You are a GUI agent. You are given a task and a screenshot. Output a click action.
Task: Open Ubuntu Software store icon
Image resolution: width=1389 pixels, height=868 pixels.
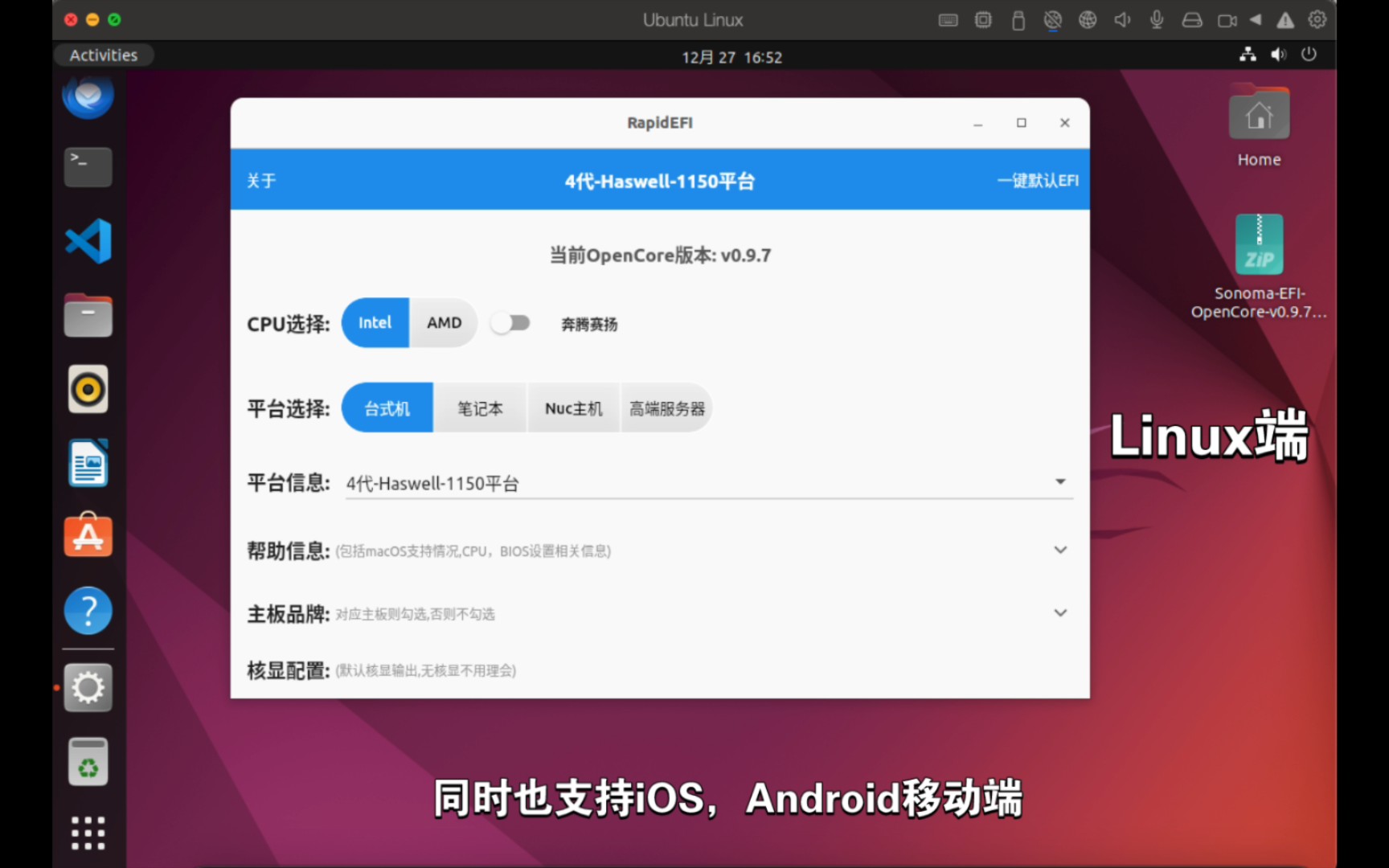point(88,535)
